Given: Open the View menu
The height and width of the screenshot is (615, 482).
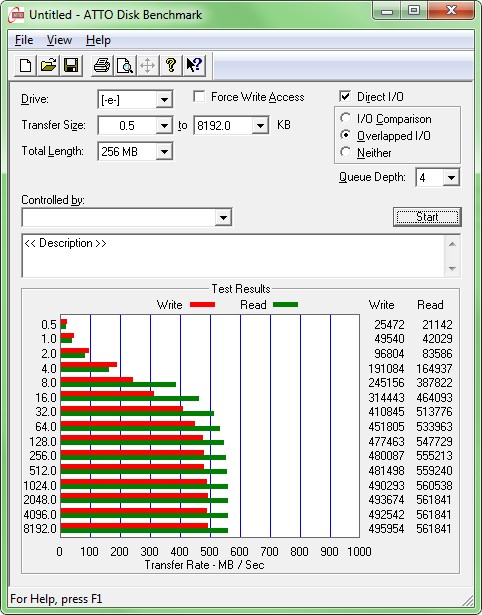Looking at the screenshot, I should 59,40.
